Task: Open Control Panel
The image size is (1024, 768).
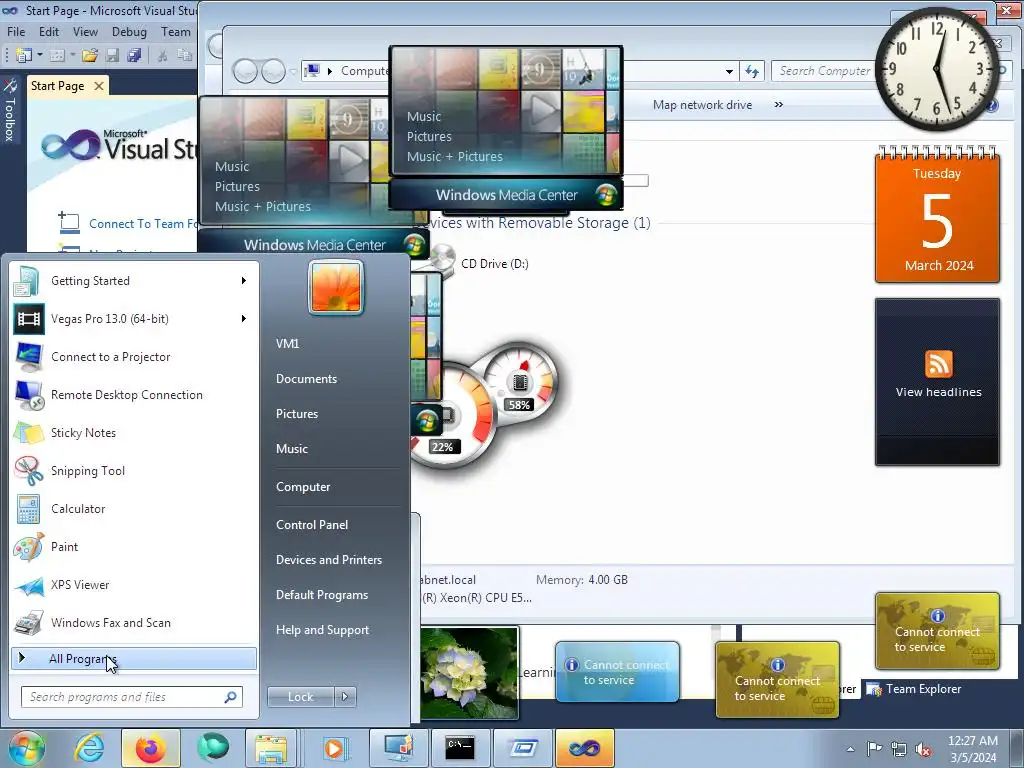Action: (312, 524)
